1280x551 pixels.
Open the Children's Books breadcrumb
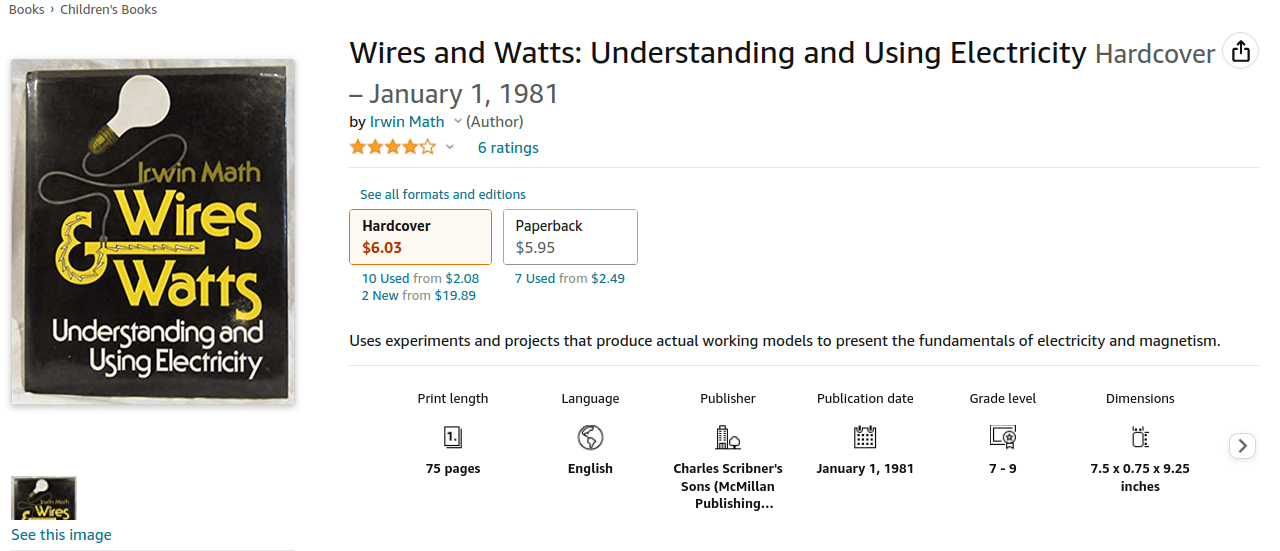(108, 9)
